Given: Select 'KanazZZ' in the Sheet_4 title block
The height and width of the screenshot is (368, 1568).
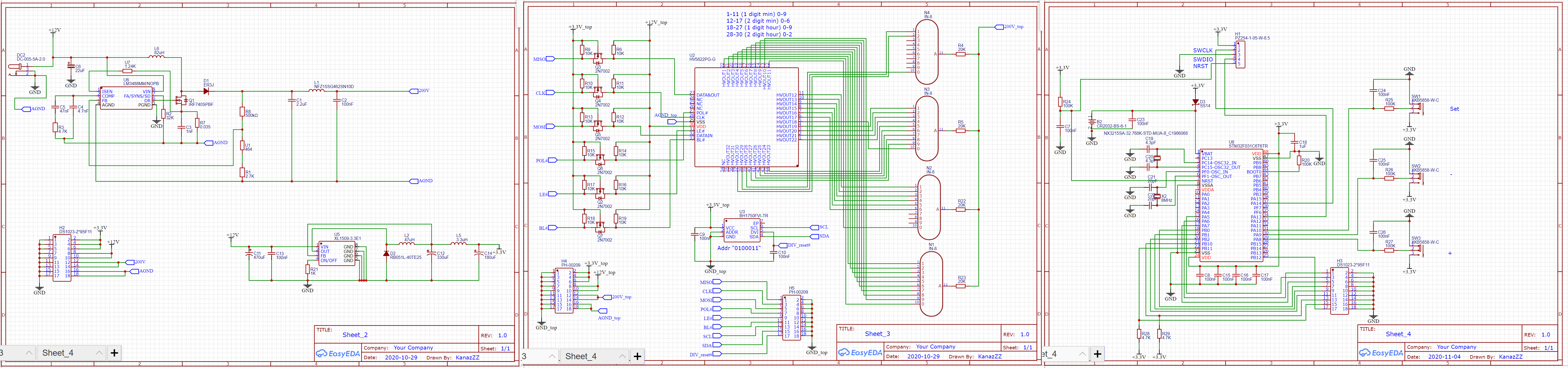Looking at the screenshot, I should pyautogui.click(x=1511, y=357).
